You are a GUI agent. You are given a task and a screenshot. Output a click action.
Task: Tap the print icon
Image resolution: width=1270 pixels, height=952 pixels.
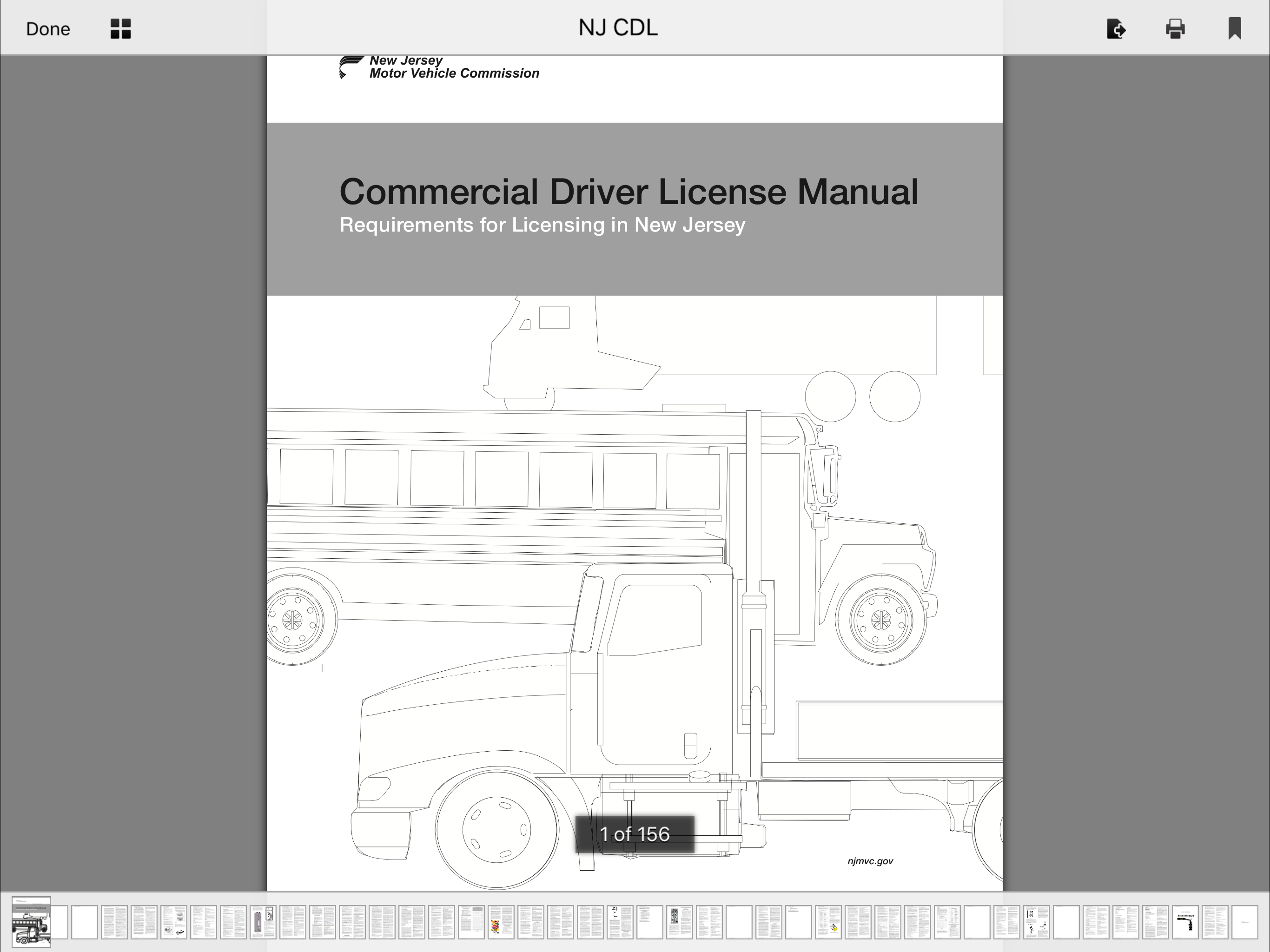click(1175, 29)
